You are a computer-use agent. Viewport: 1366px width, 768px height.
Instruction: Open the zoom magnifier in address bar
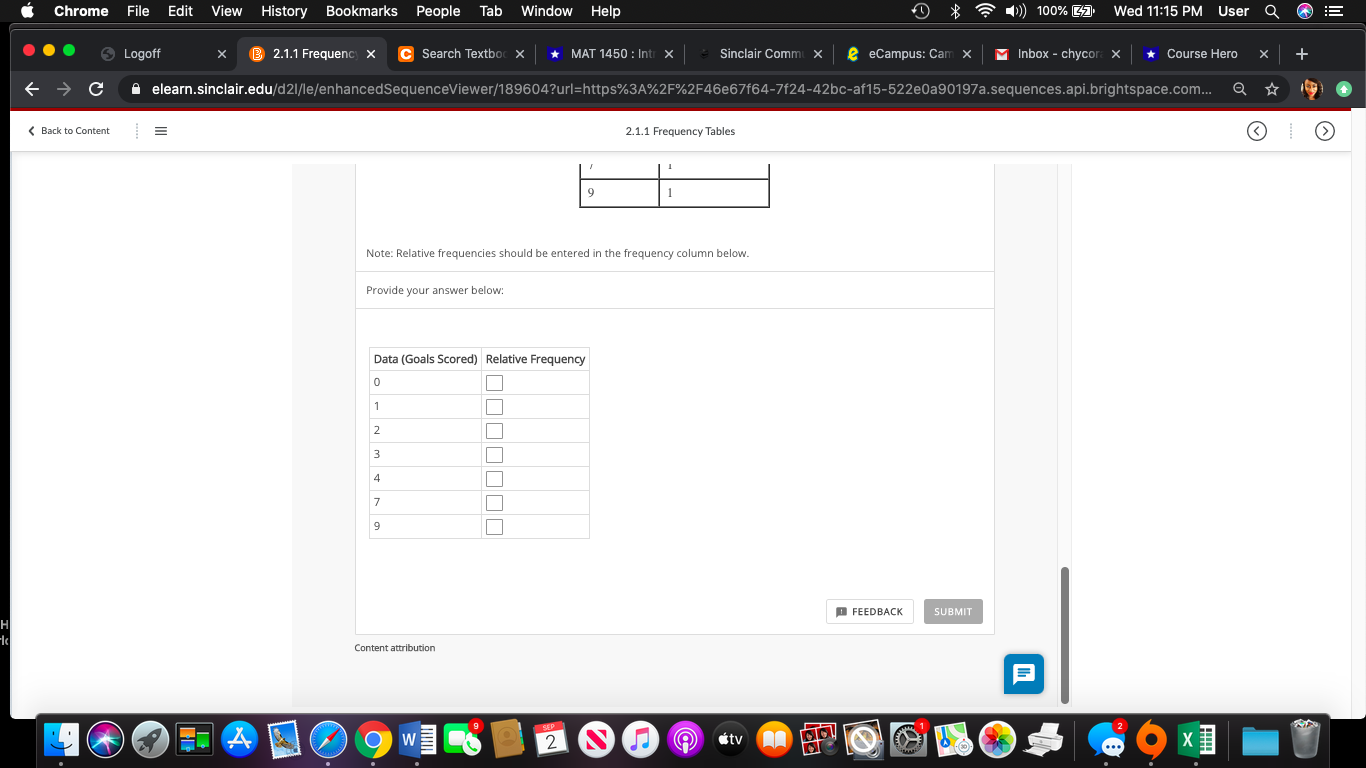tap(1240, 89)
